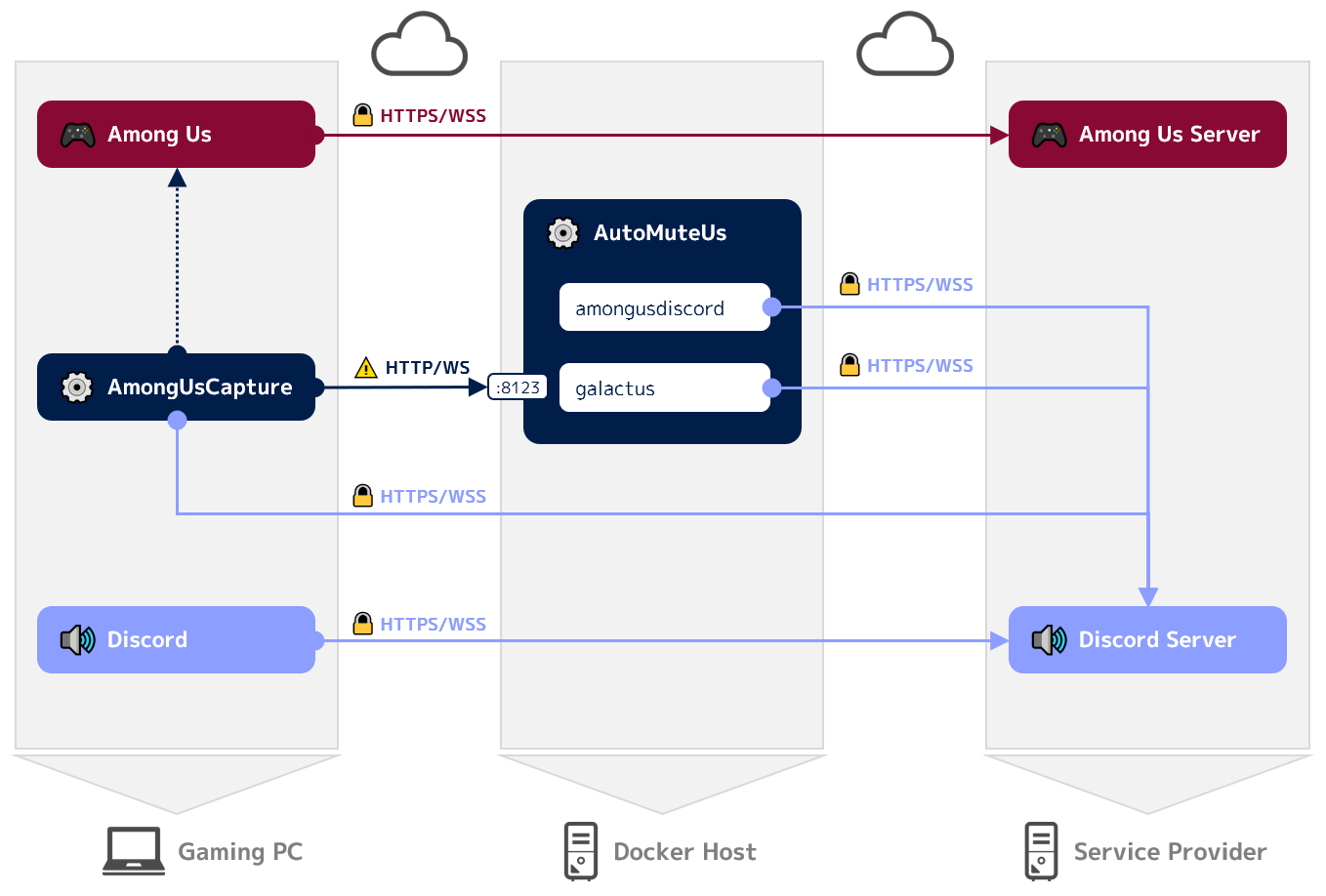Image resolution: width=1326 pixels, height=896 pixels.
Task: Click the server tower icon beside Docker Host
Action: 580,851
